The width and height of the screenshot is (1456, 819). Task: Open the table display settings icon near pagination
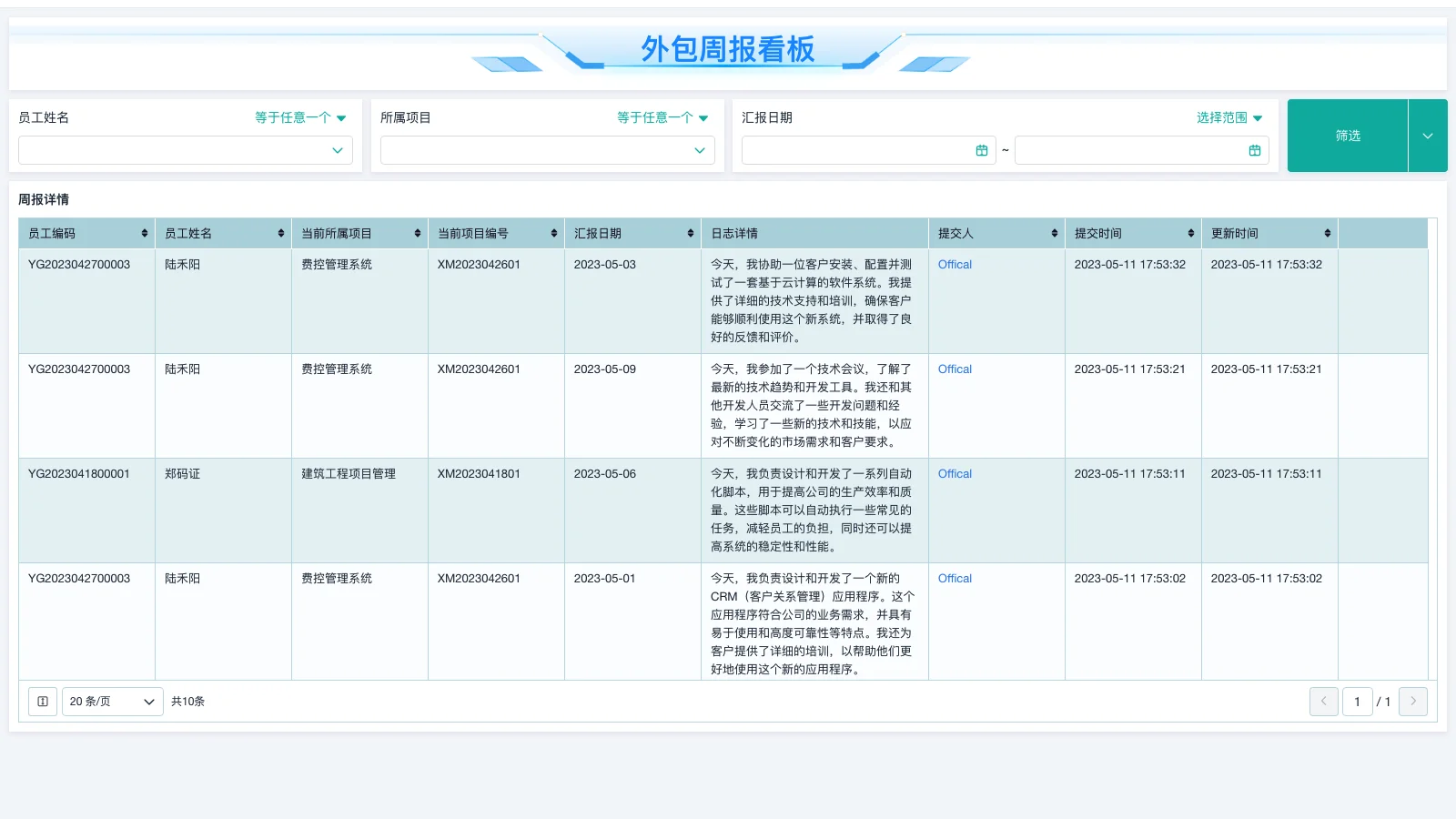pyautogui.click(x=42, y=702)
